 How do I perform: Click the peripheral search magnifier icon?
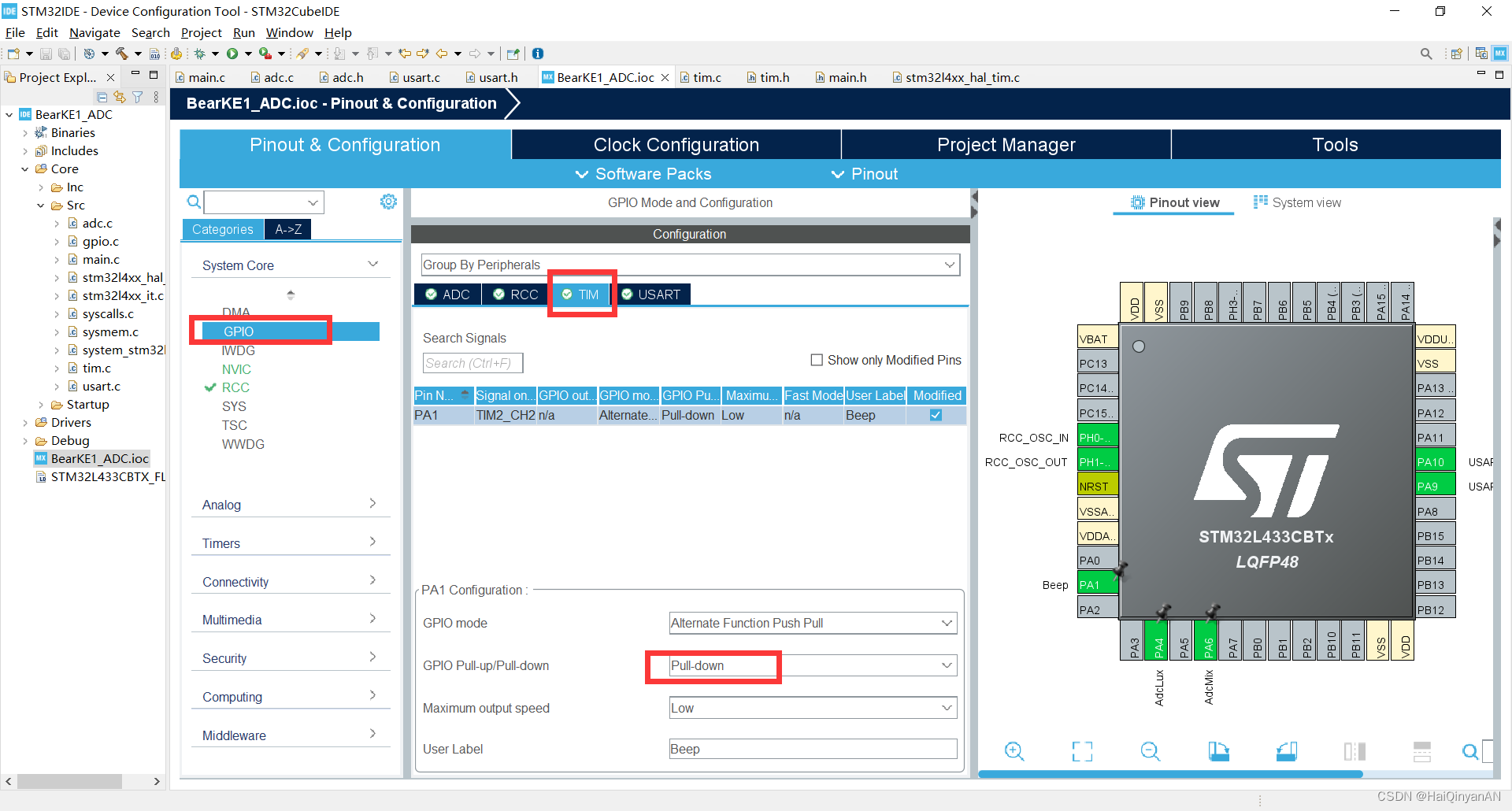[194, 202]
